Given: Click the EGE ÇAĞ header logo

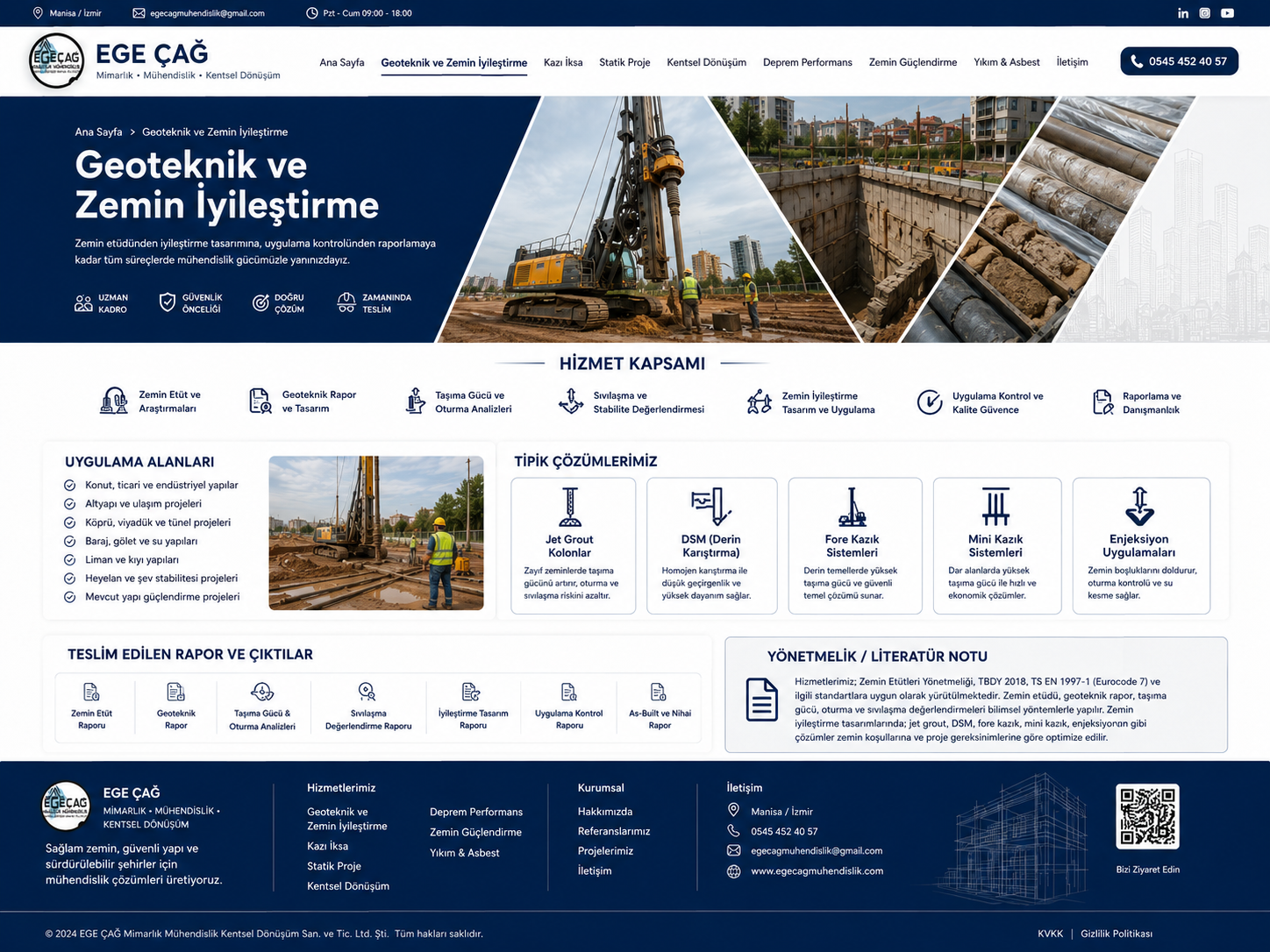Looking at the screenshot, I should tap(57, 61).
